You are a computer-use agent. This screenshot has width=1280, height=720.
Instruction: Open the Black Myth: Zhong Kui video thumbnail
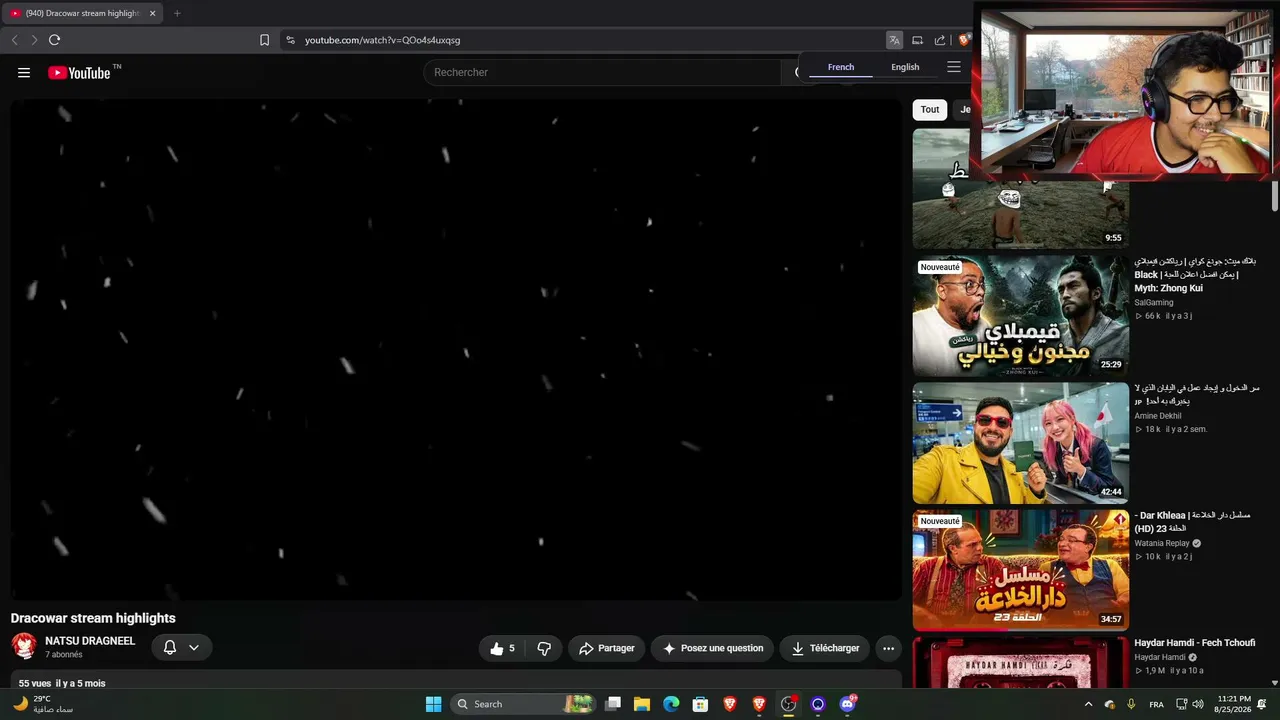click(1020, 316)
